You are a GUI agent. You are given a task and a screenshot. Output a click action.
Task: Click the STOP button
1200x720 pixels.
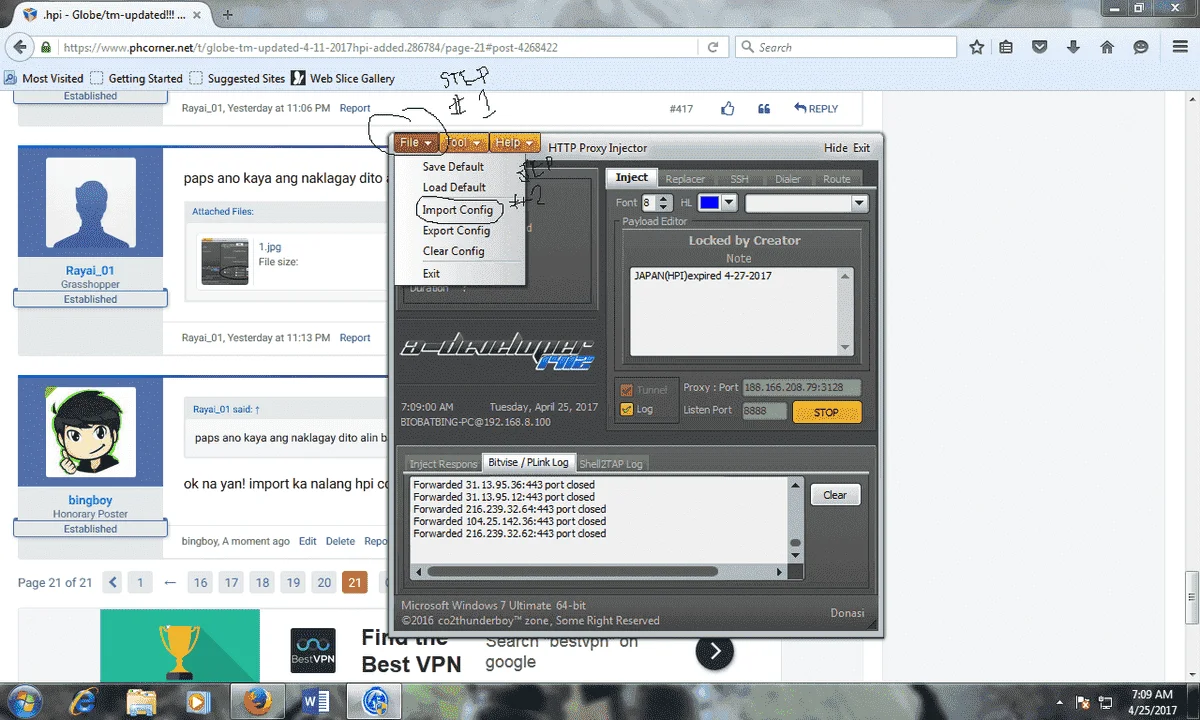pos(826,412)
